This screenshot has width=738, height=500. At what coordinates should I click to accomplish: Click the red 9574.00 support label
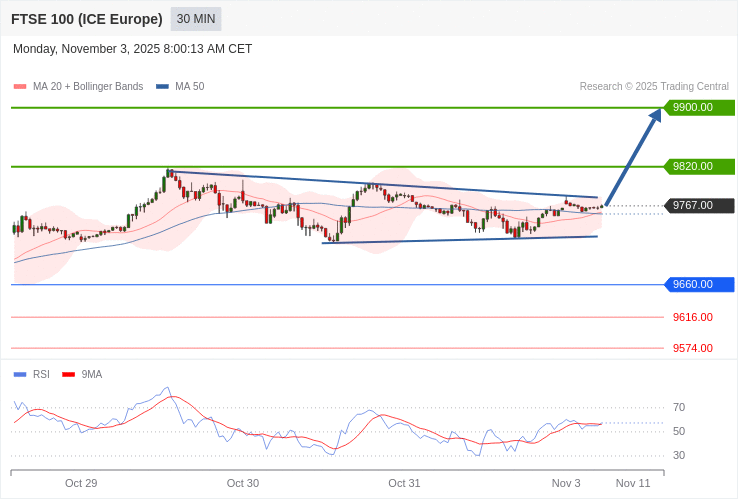pyautogui.click(x=692, y=349)
